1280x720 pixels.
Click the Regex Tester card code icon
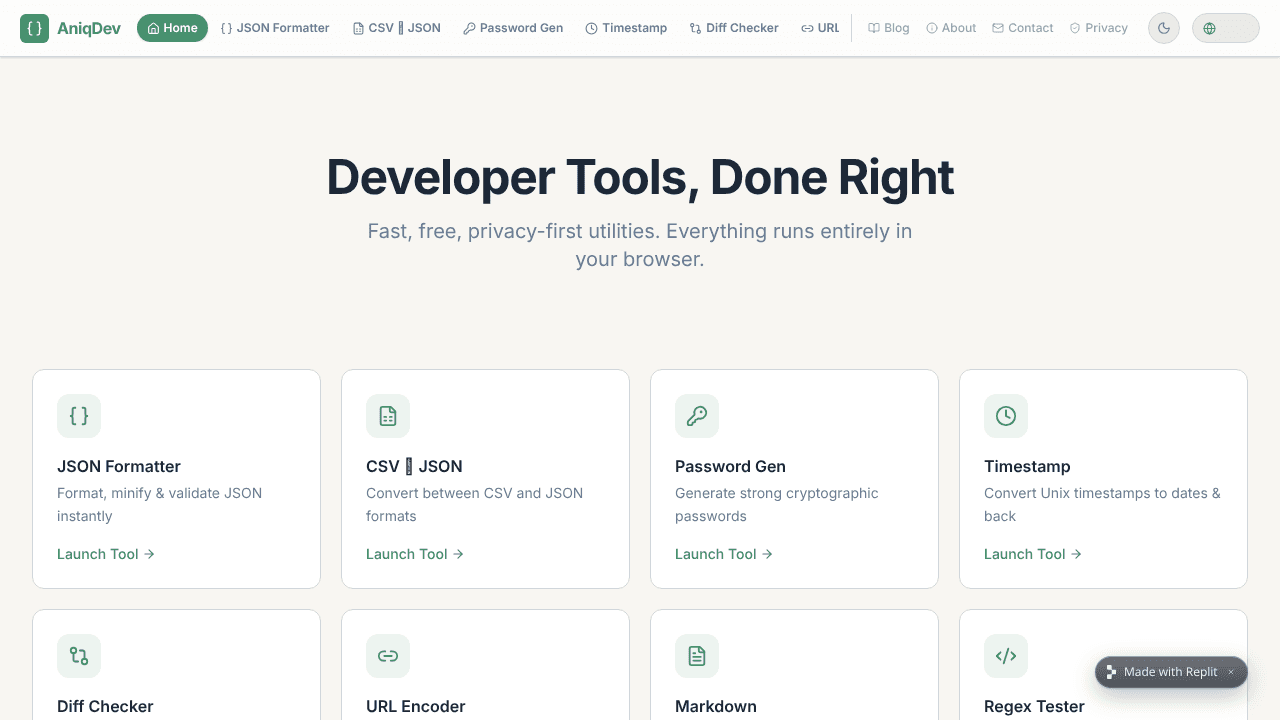click(1006, 656)
